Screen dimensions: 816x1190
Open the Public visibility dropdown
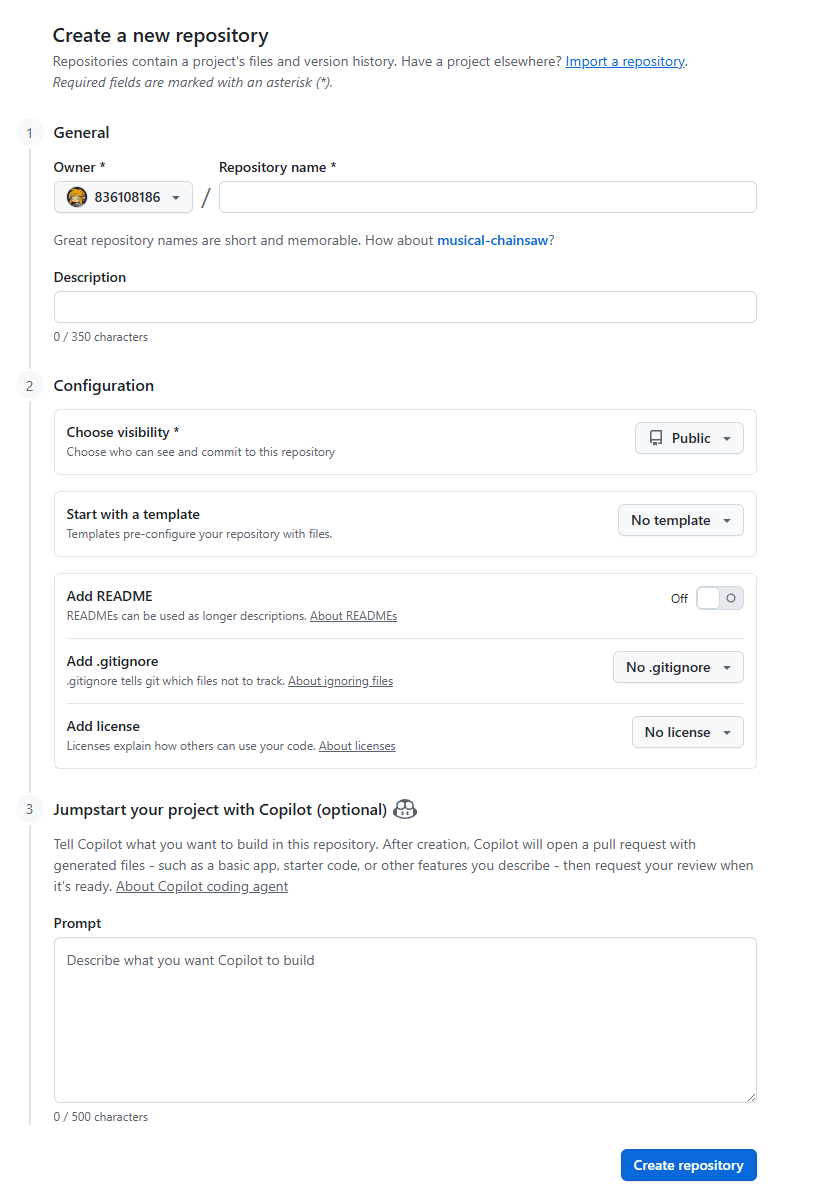(689, 438)
